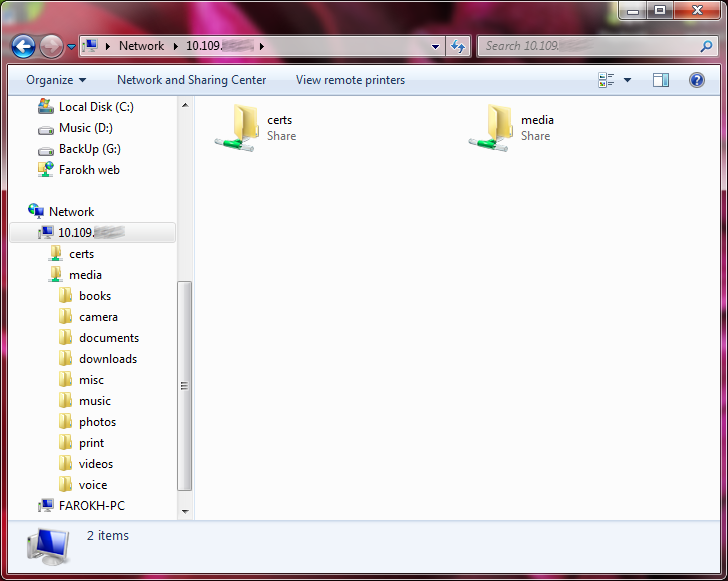Click the BackUp (G:) drive icon
Screen dimensions: 728x581
point(46,151)
